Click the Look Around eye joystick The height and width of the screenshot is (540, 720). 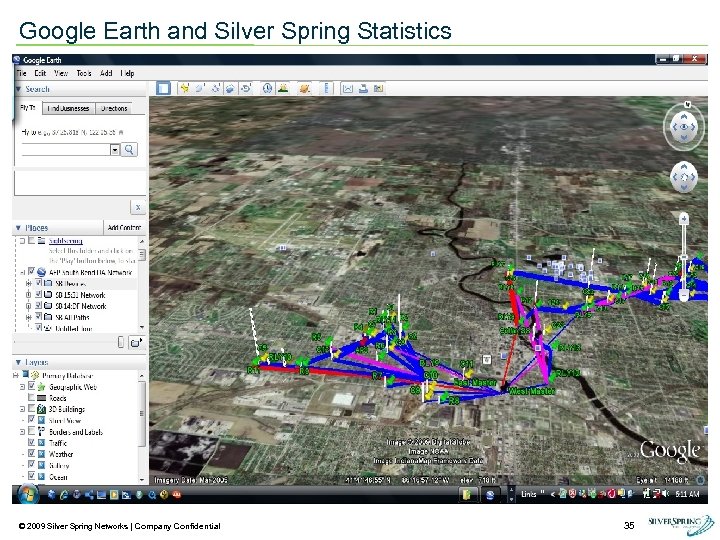coord(684,127)
